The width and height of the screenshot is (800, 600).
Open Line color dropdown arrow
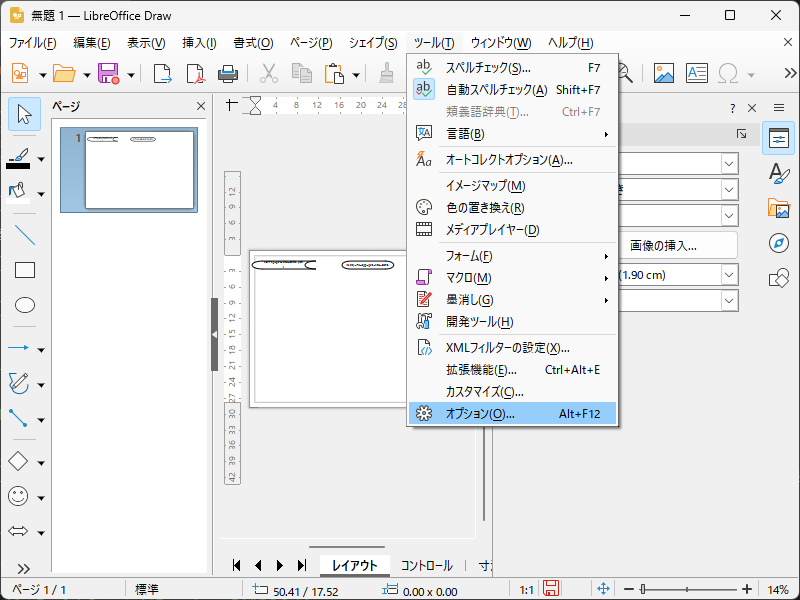coord(41,159)
